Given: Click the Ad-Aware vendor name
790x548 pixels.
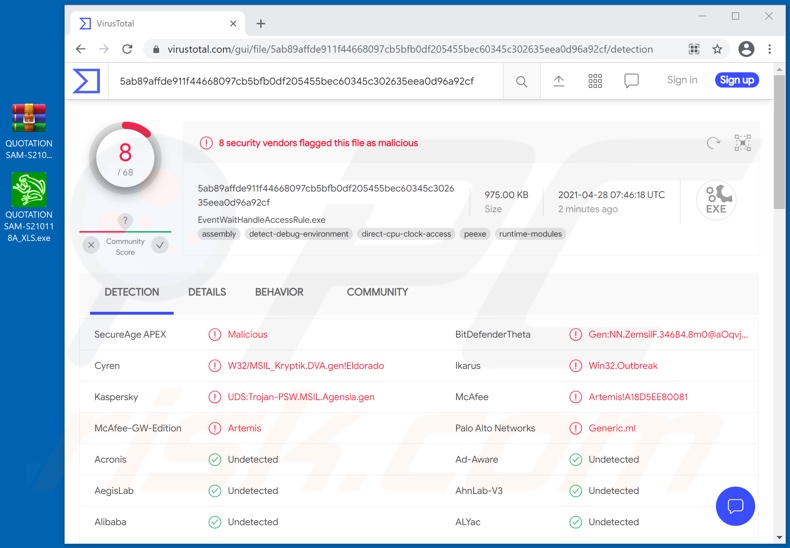Looking at the screenshot, I should 477,459.
